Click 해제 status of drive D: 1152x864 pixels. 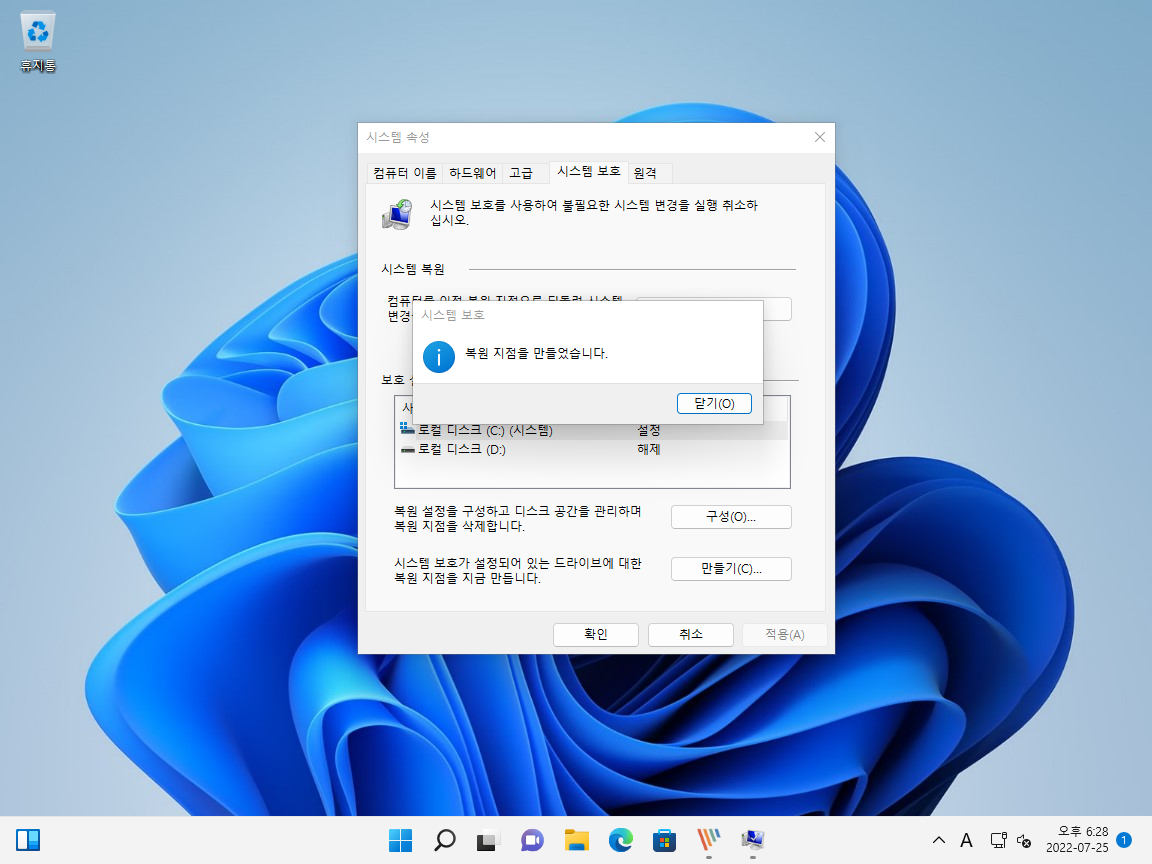tap(649, 449)
